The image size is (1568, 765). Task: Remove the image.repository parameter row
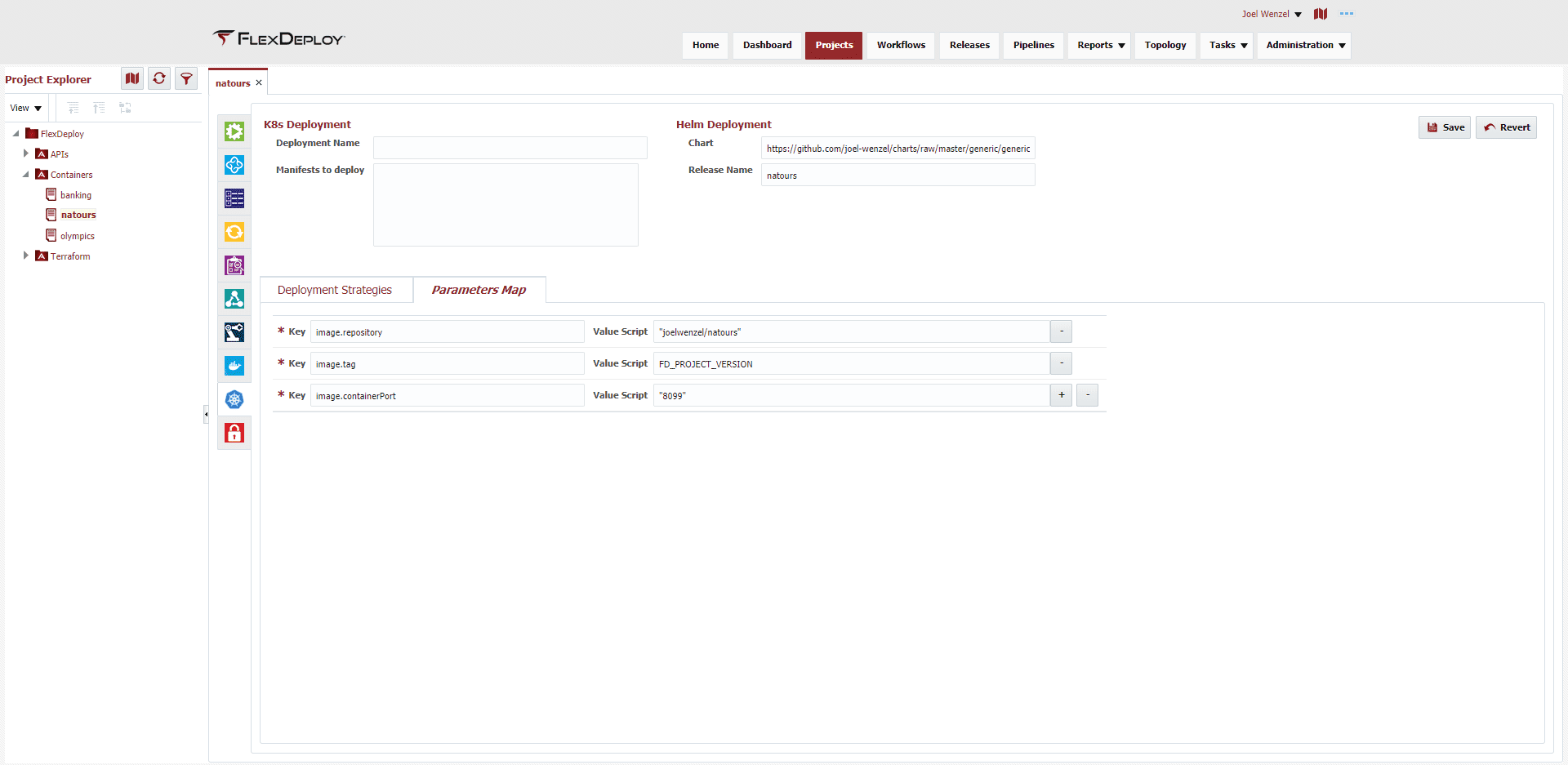point(1061,331)
